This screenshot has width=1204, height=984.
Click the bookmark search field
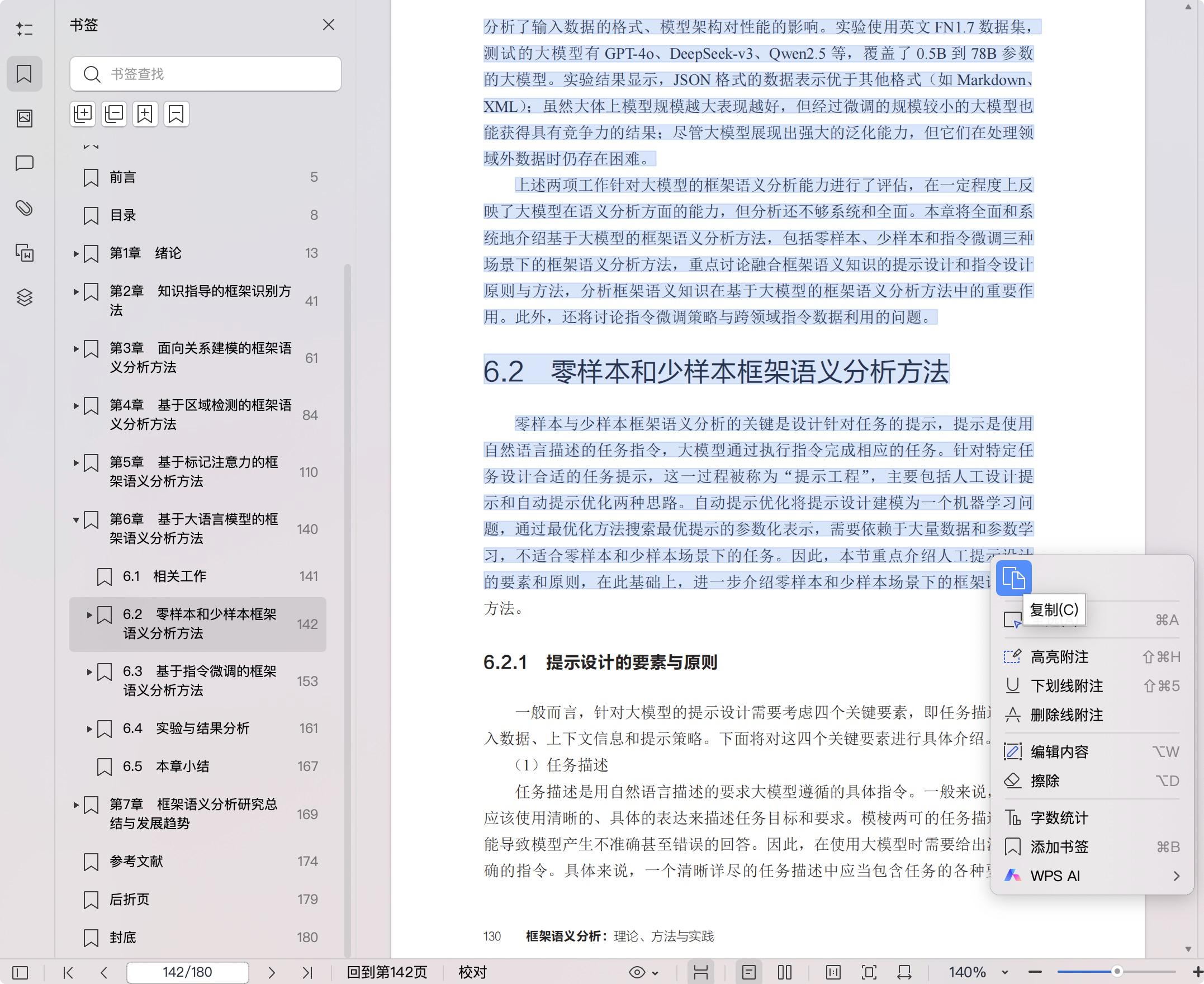(206, 74)
